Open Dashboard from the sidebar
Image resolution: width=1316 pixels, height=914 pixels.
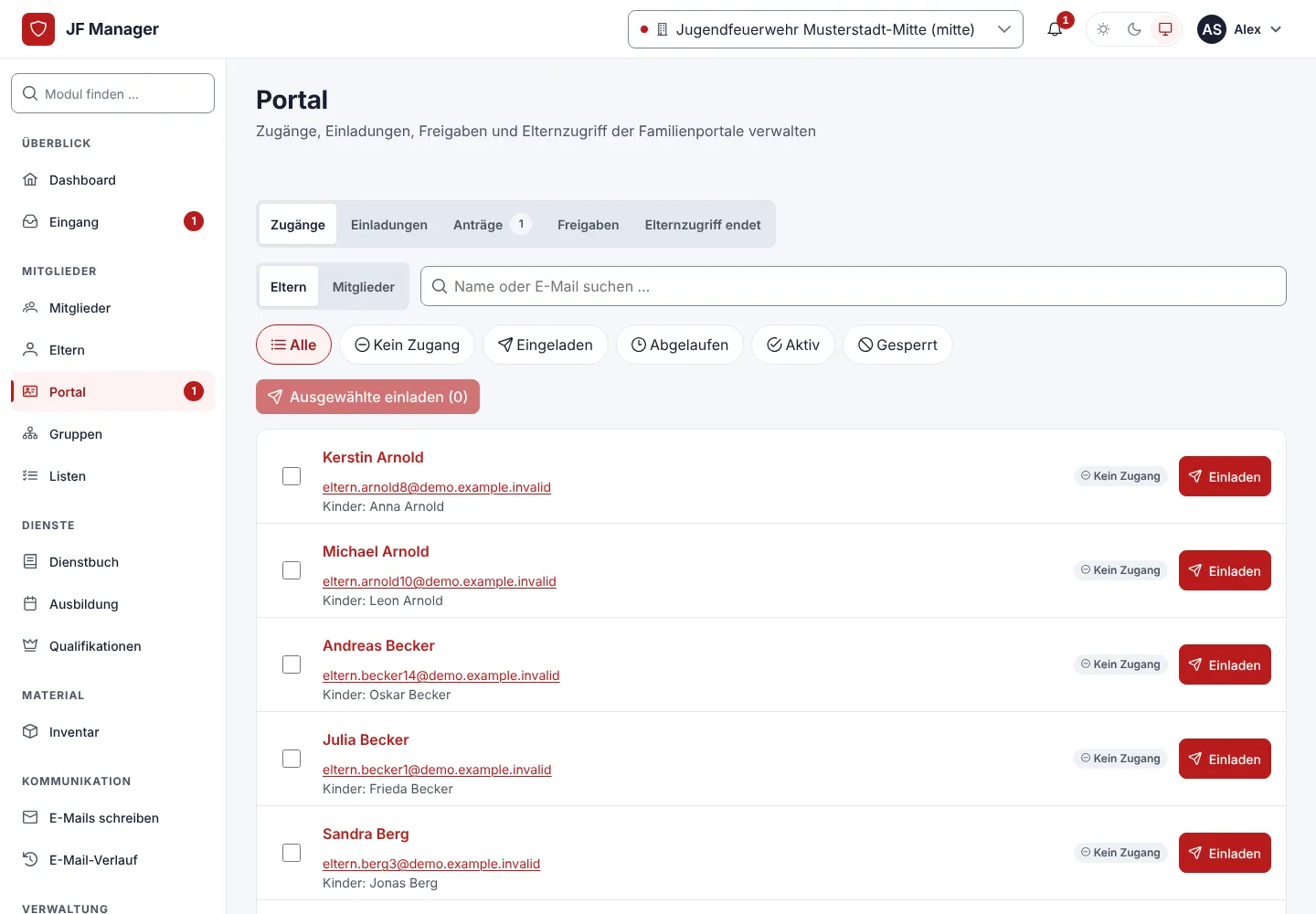click(113, 180)
